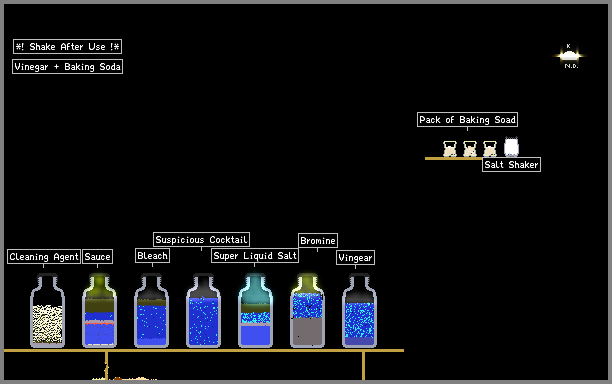
Task: Select the first baking soda pack
Action: point(450,149)
